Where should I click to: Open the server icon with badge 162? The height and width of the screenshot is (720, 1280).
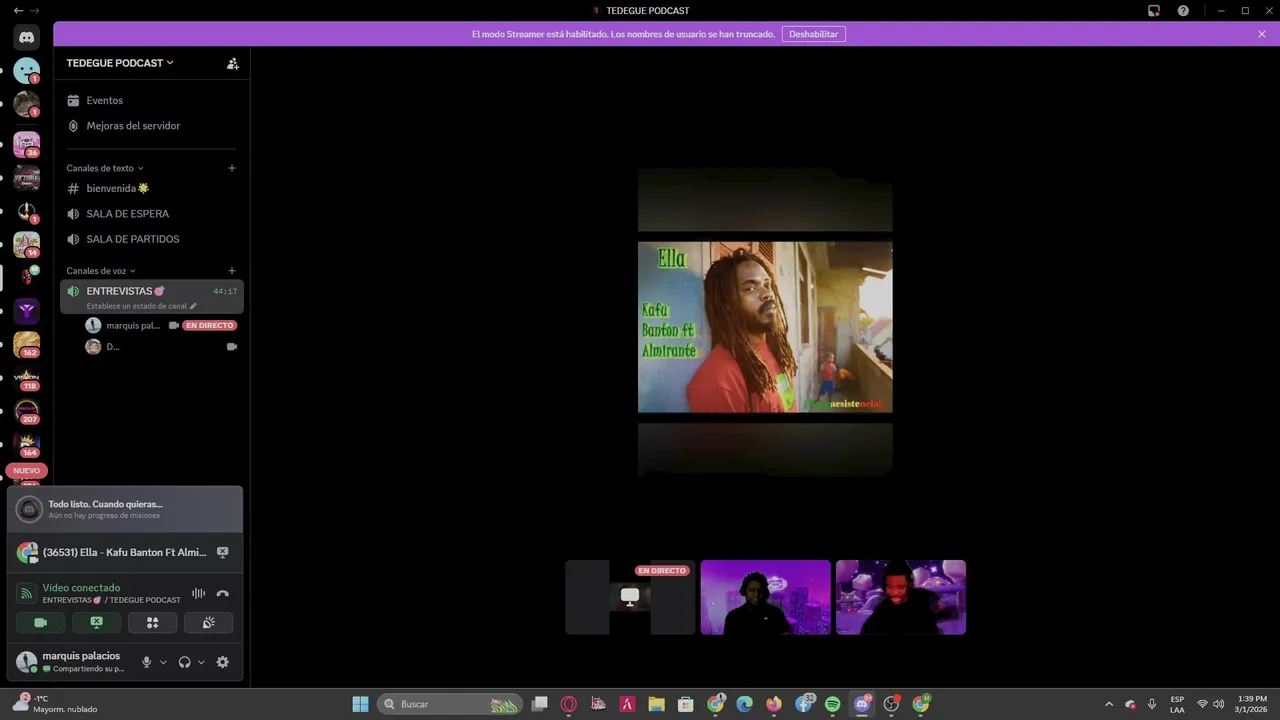pos(27,345)
